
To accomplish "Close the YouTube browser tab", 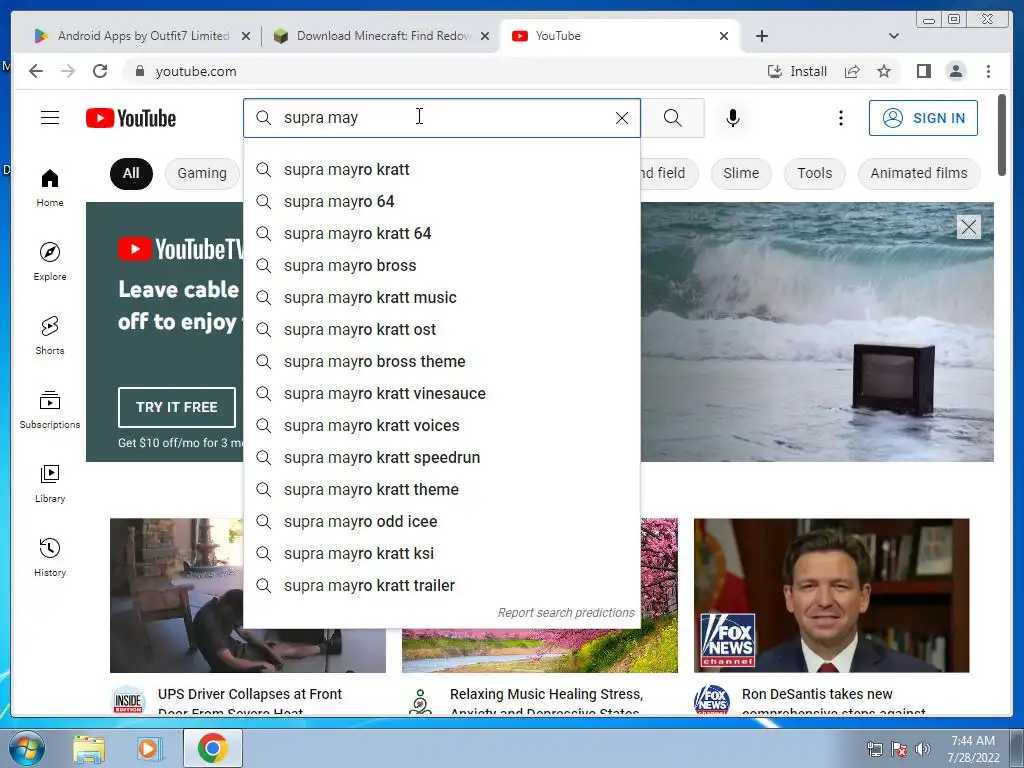I will [724, 36].
